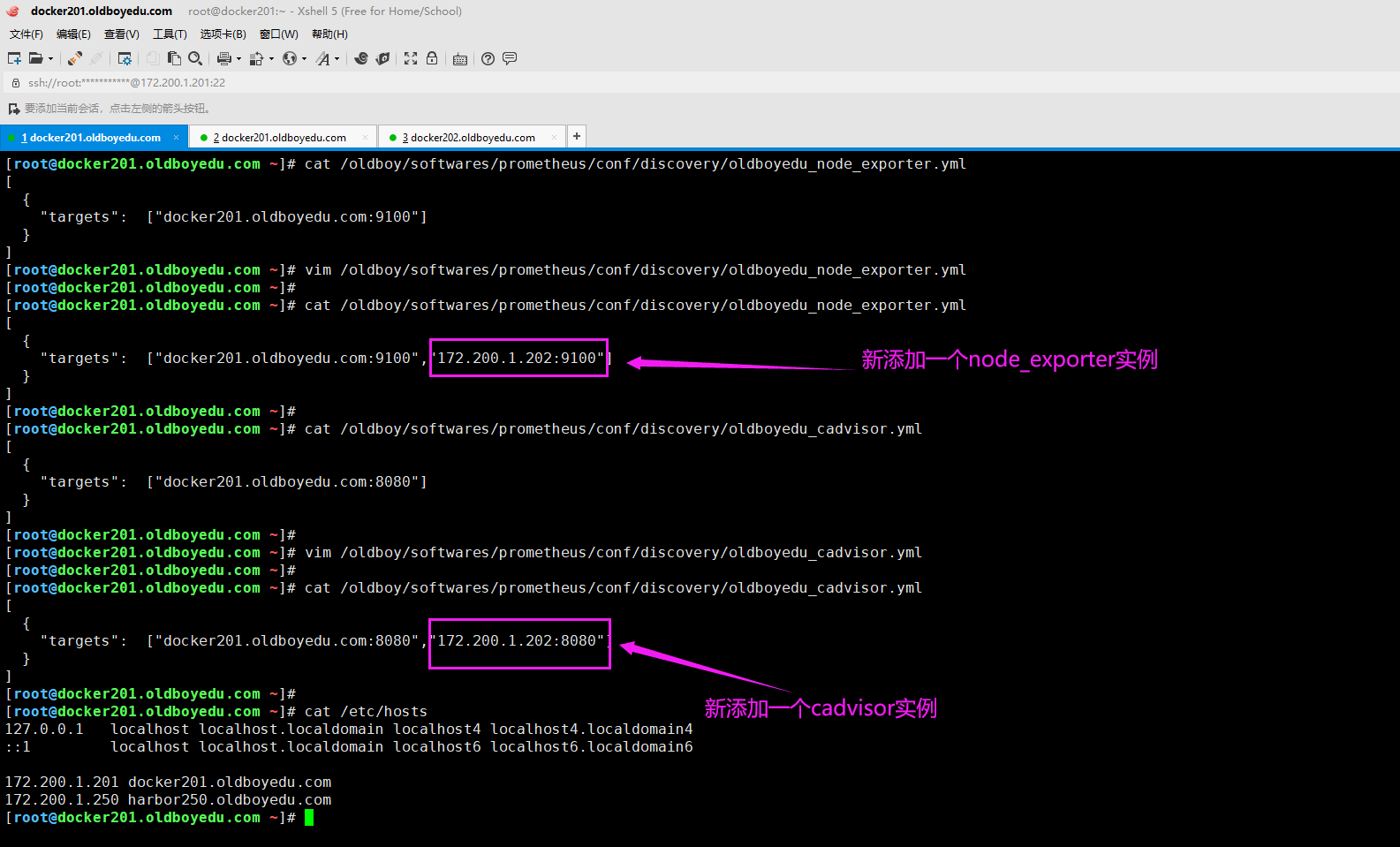Expand the print button dropdown arrow
This screenshot has height=847, width=1400.
click(238, 59)
